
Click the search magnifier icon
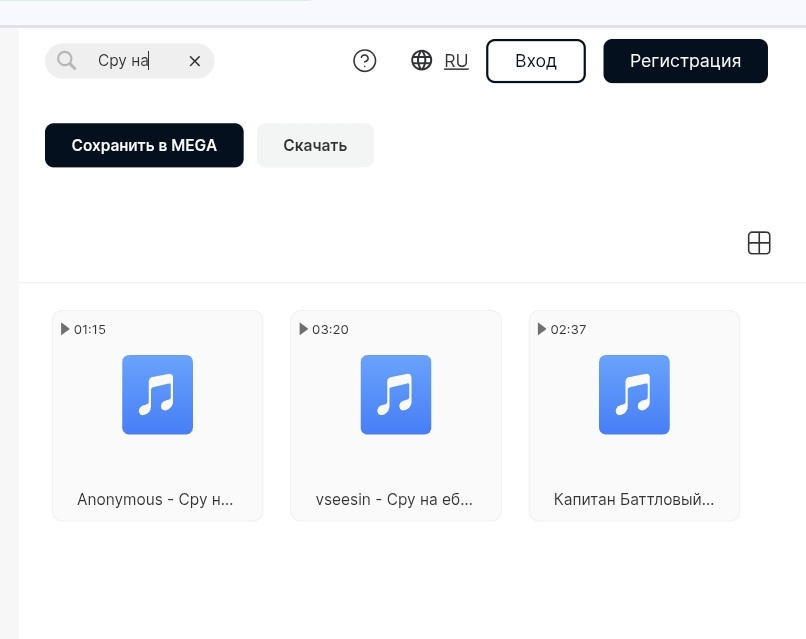[66, 61]
